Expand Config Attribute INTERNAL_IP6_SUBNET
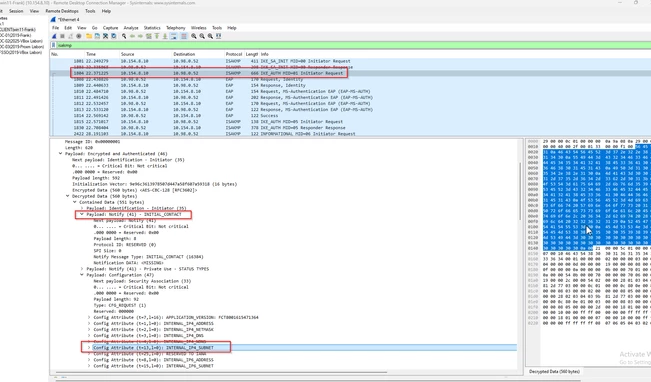The height and width of the screenshot is (382, 651). tap(89, 366)
